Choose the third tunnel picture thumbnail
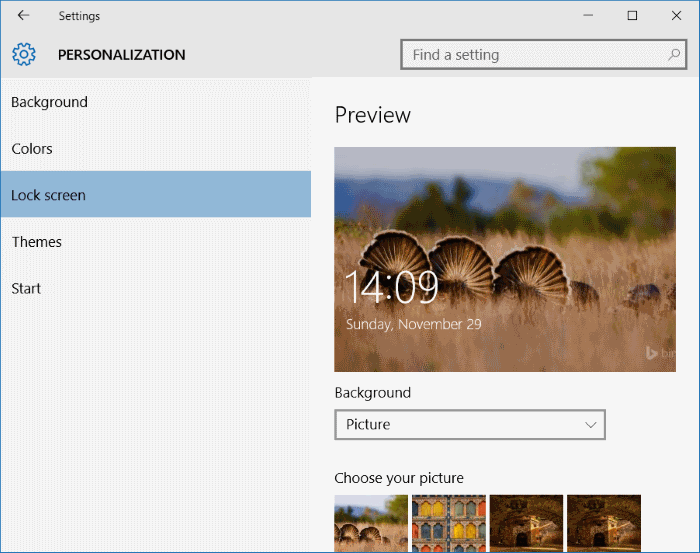The width and height of the screenshot is (700, 553). 526,523
